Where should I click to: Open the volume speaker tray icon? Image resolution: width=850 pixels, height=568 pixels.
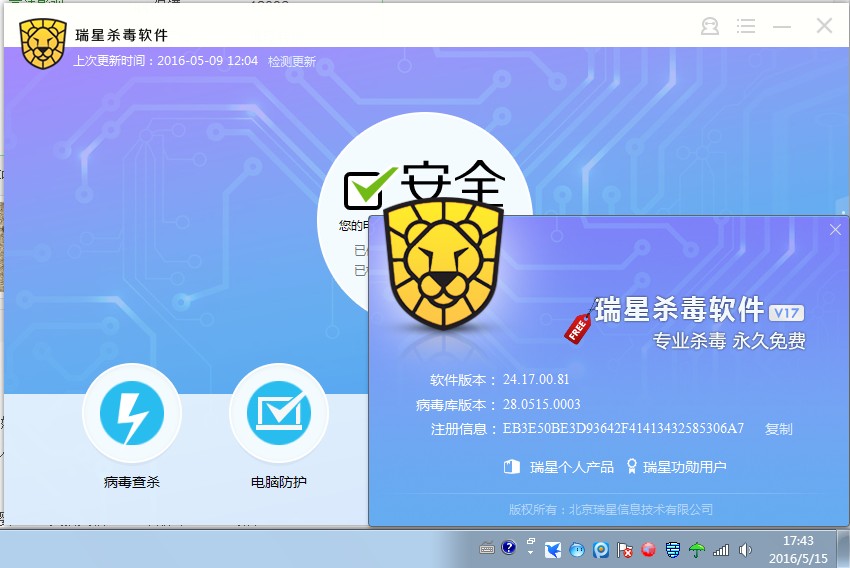point(745,550)
